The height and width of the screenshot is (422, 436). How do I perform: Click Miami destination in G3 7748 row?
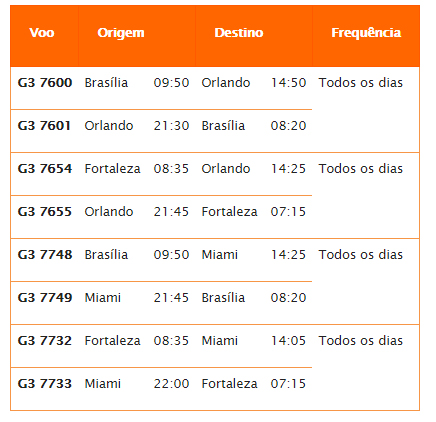pos(220,255)
